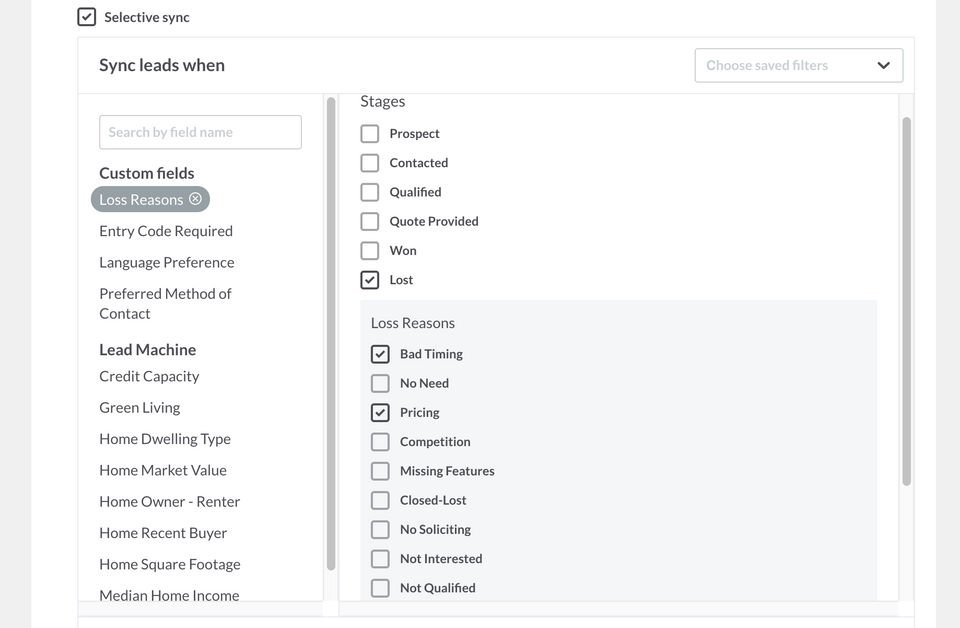Select the Credit Capacity field

(149, 376)
